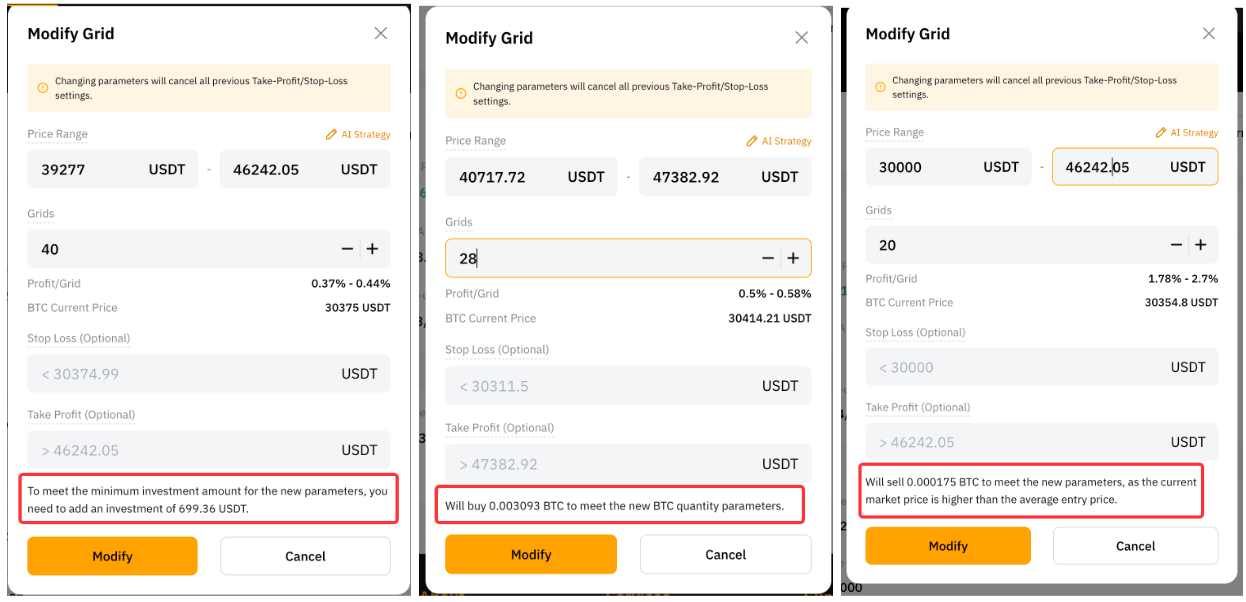Screen dimensions: 1246x602
Task: Increase grid count in the 28-grids field
Action: tap(793, 258)
